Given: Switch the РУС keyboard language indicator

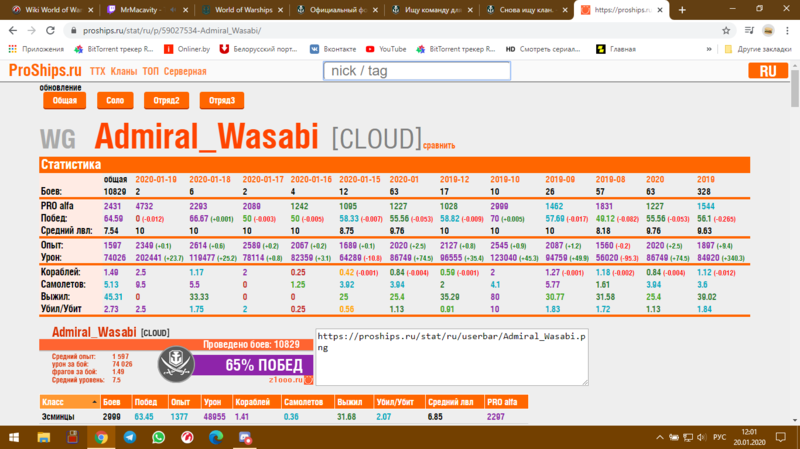Looking at the screenshot, I should [x=719, y=437].
